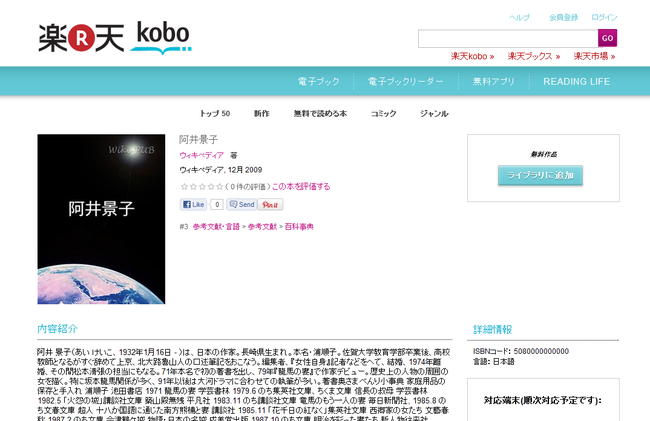Viewport: 650px width, 421px height.
Task: Select the ジャンル tab
Action: click(x=434, y=114)
